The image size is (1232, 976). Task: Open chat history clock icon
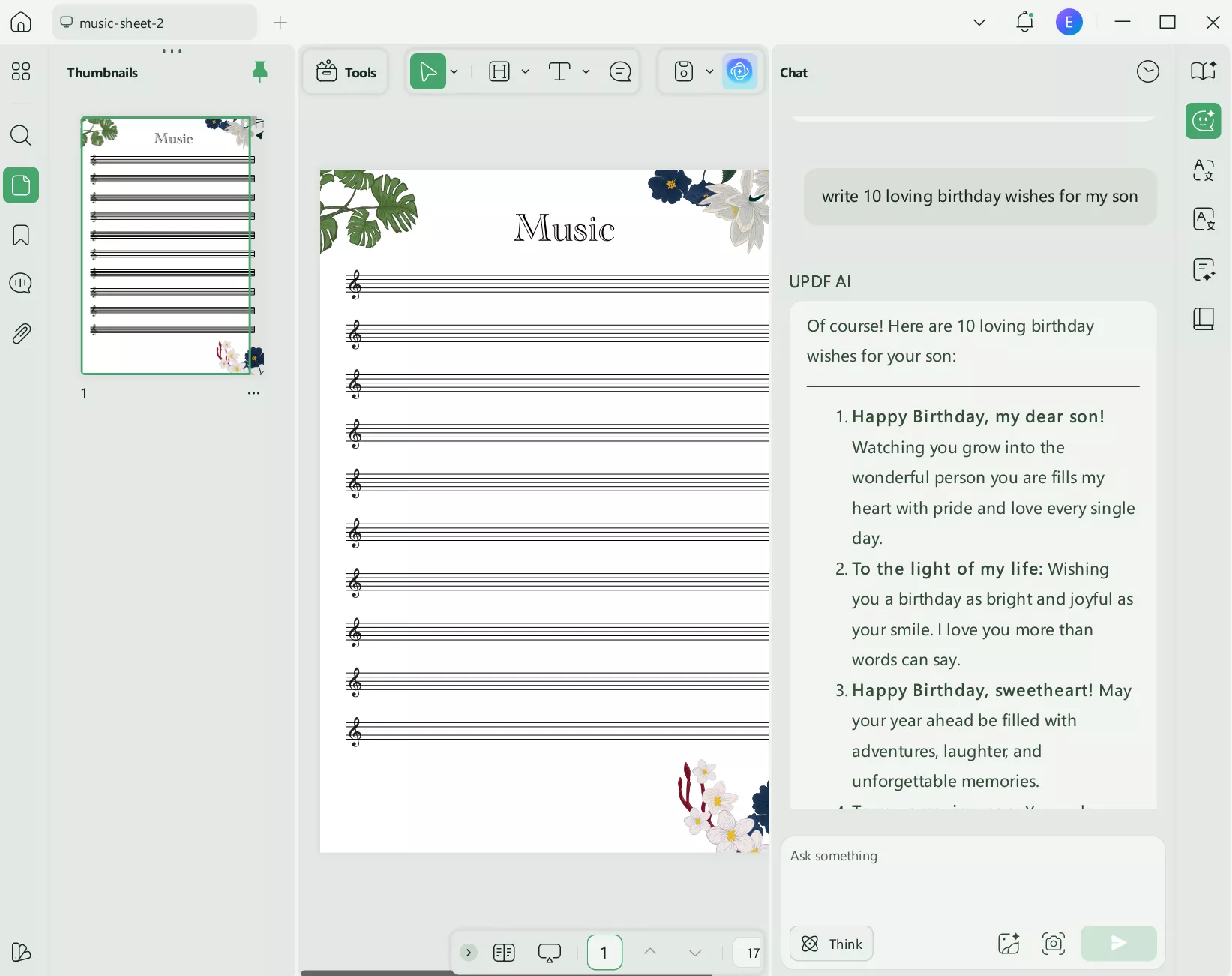tap(1148, 72)
